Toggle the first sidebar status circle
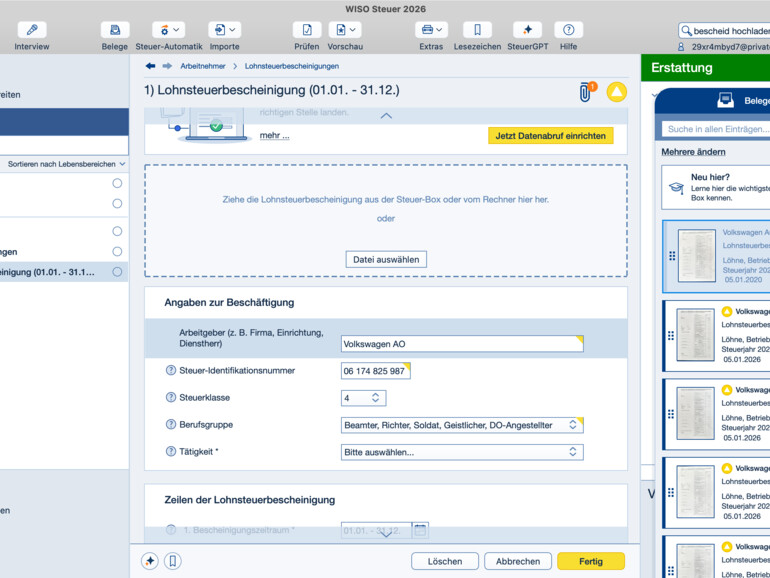This screenshot has width=770, height=578. [117, 183]
